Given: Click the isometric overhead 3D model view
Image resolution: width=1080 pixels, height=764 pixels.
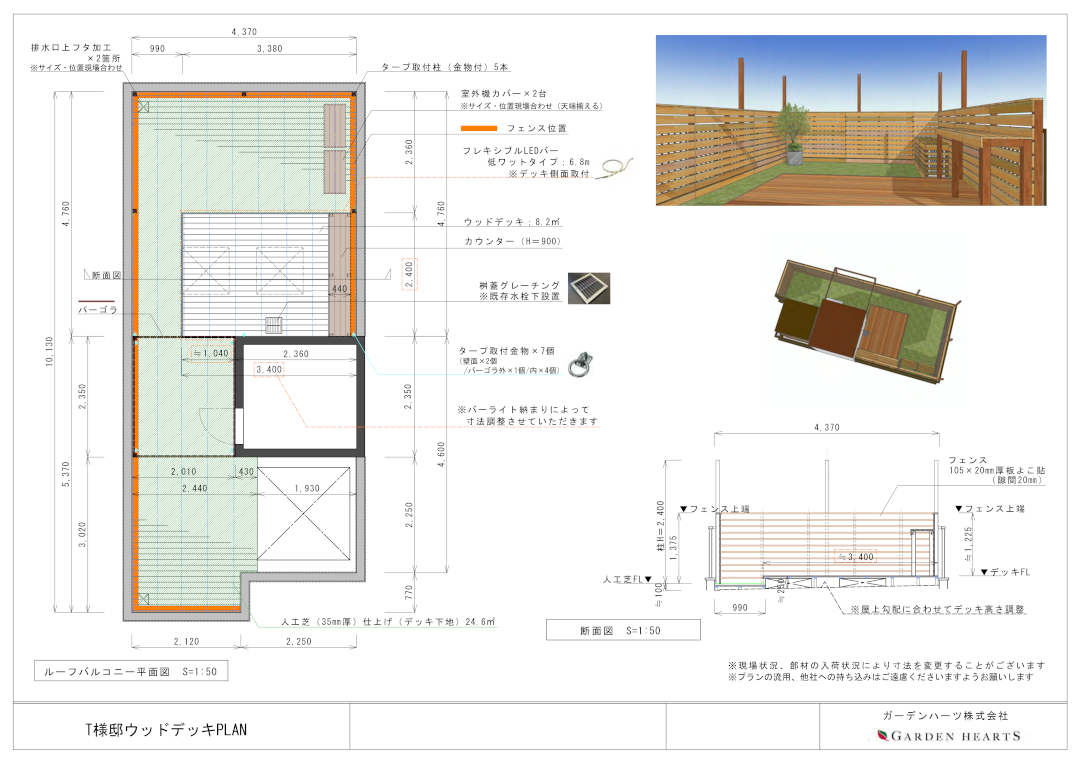Looking at the screenshot, I should pos(868,319).
